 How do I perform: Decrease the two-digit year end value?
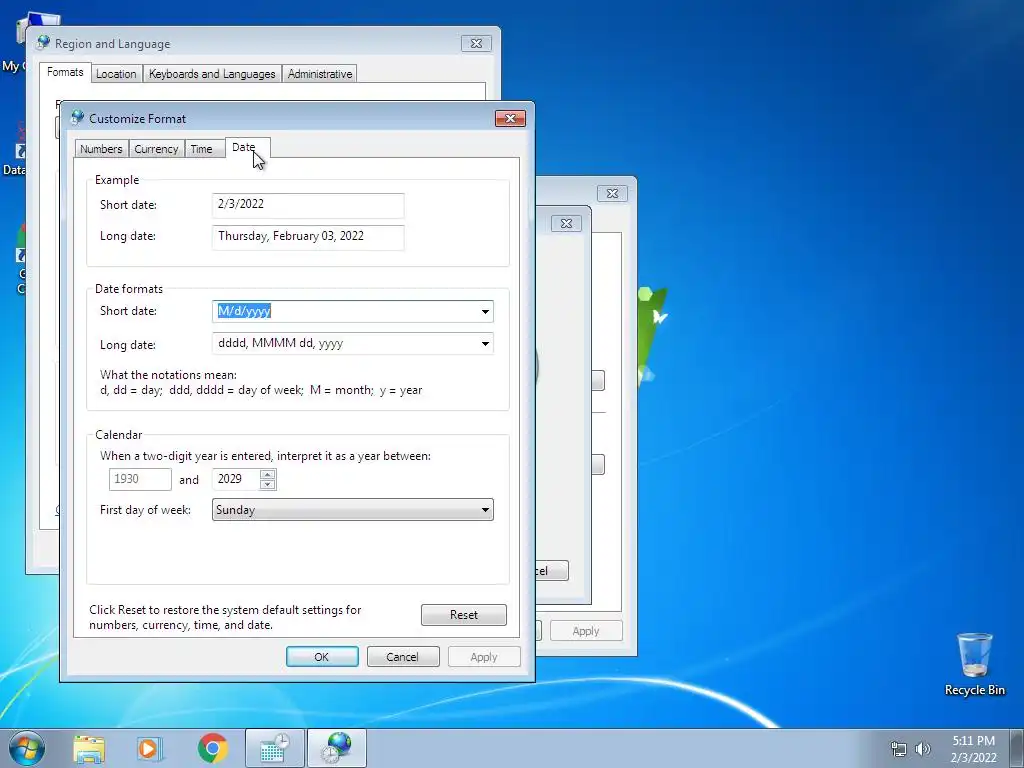click(267, 485)
